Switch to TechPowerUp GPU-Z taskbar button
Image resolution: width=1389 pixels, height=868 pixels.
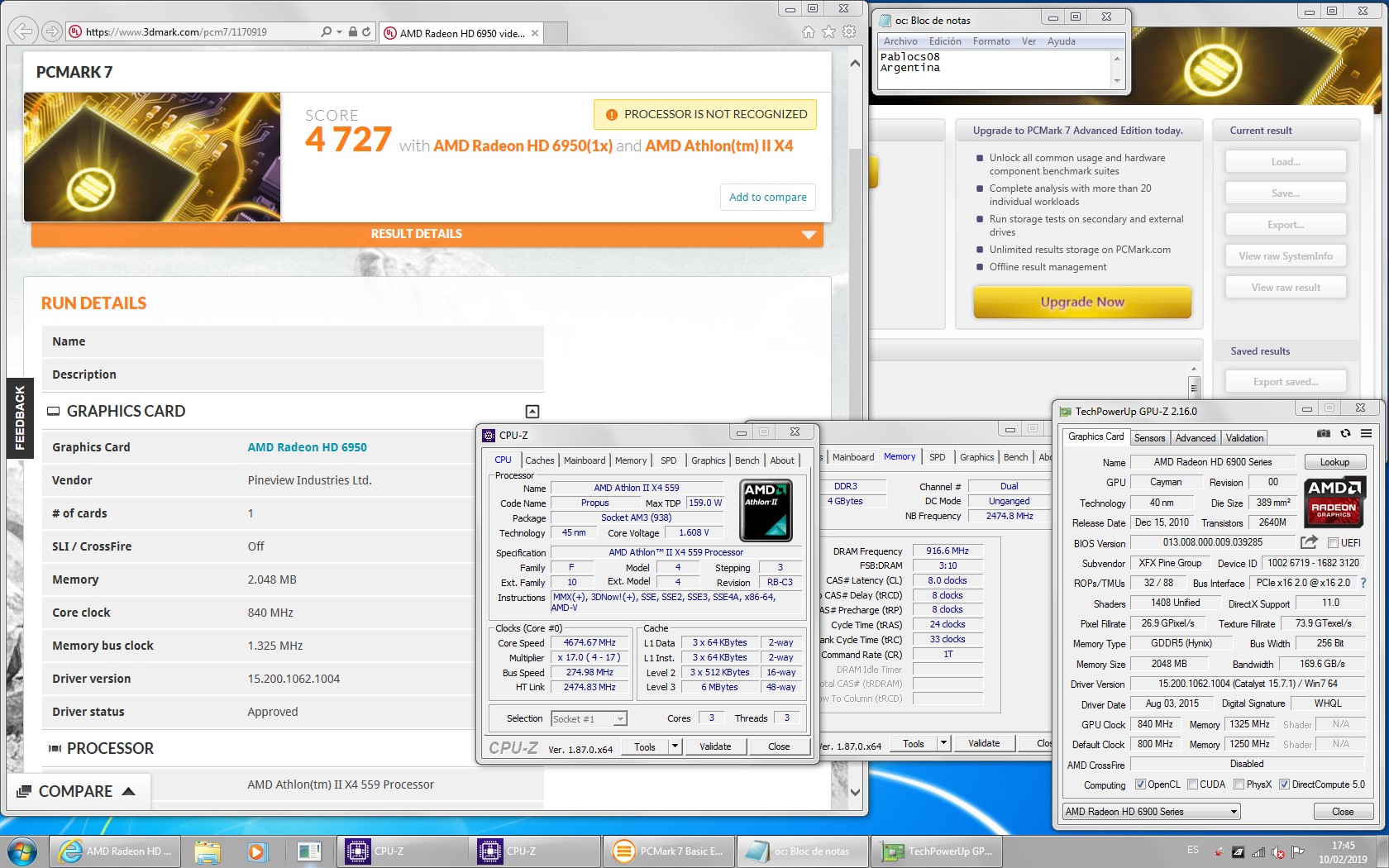tap(938, 851)
